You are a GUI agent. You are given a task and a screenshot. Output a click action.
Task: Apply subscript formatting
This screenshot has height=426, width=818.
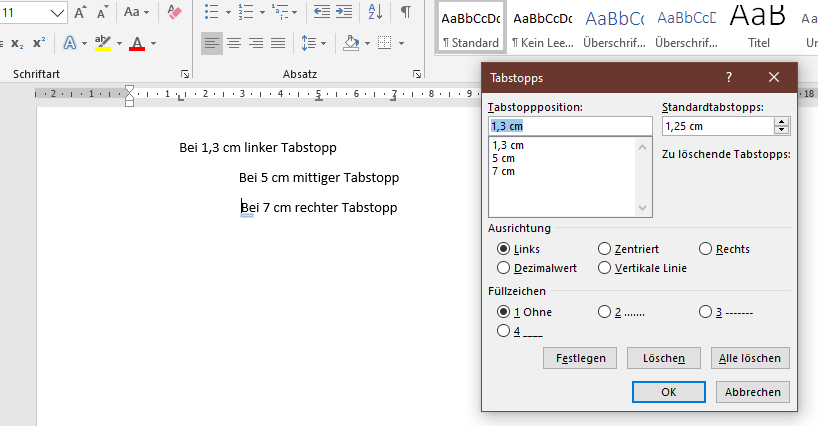pyautogui.click(x=17, y=43)
